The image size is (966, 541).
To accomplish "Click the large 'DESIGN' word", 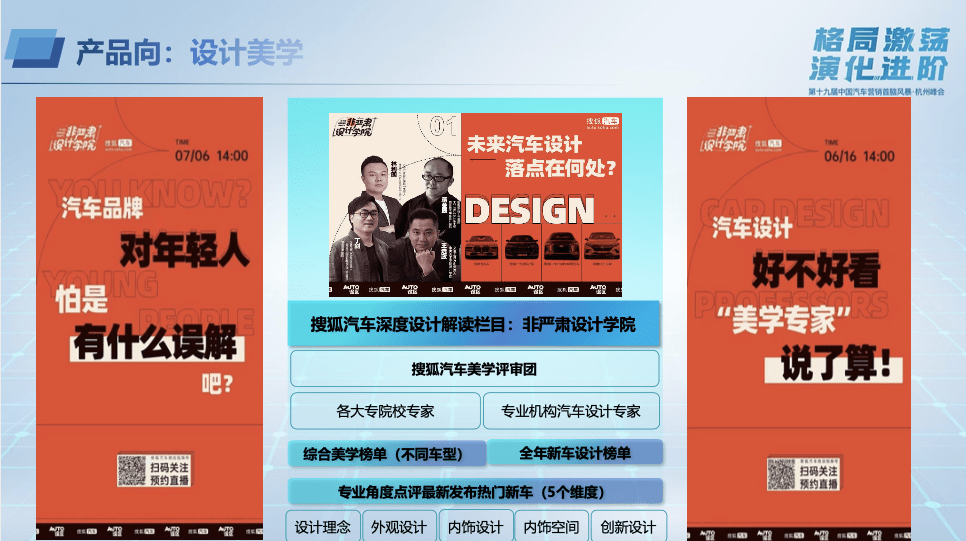I will point(529,211).
